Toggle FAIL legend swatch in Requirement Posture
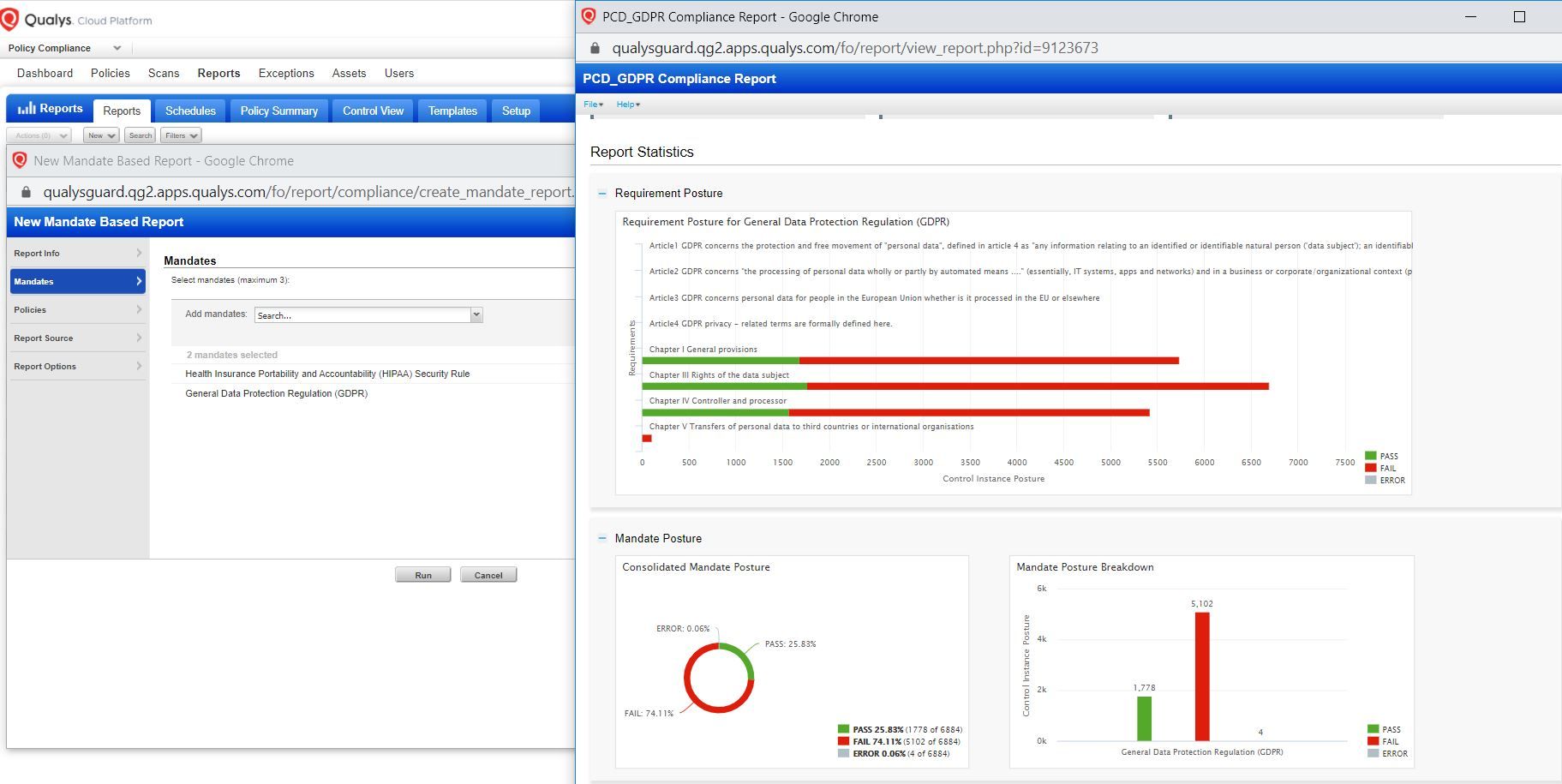 pyautogui.click(x=1370, y=468)
